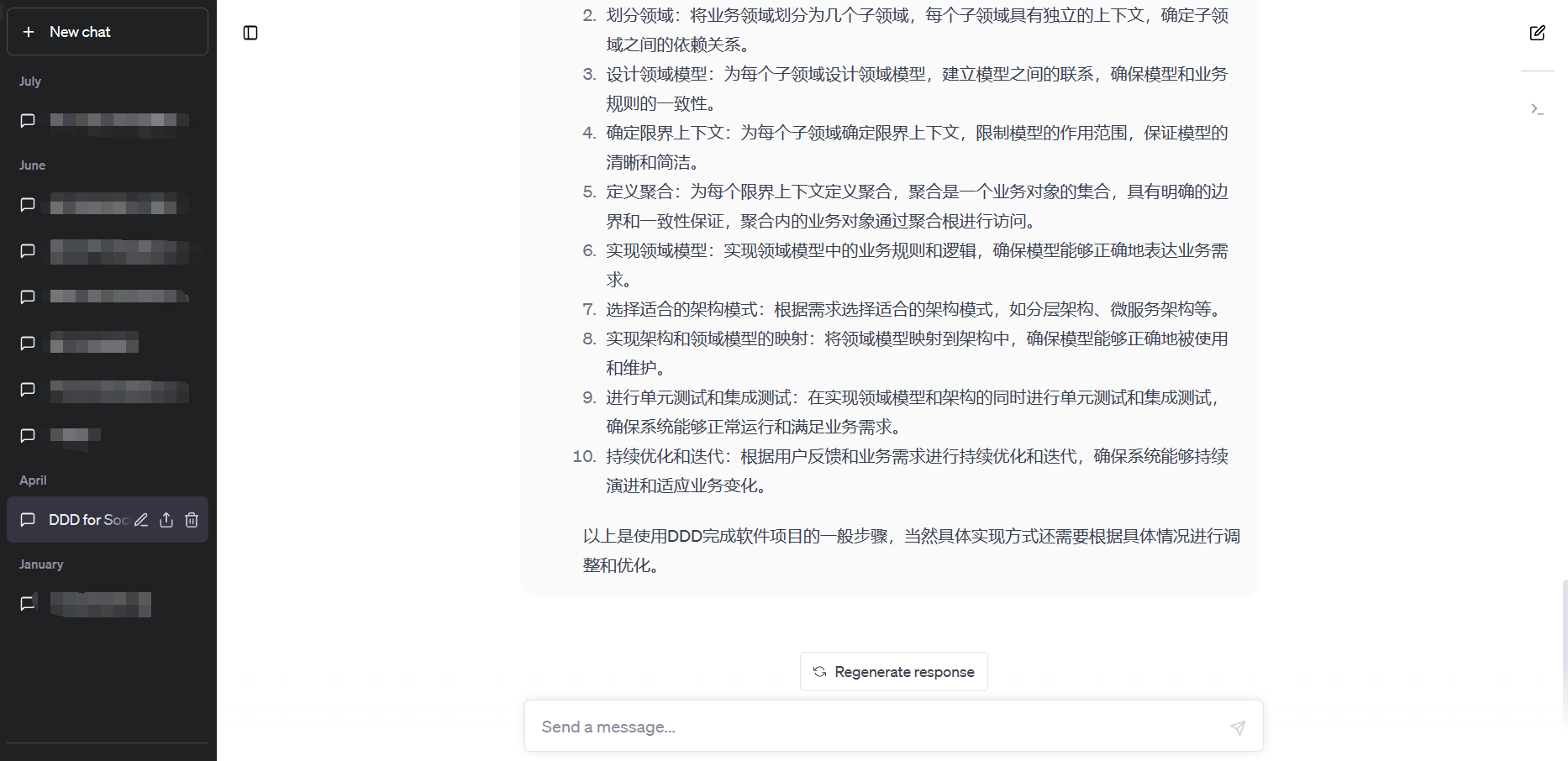Click the send message paper plane icon
The height and width of the screenshot is (761, 1568).
pos(1237,727)
